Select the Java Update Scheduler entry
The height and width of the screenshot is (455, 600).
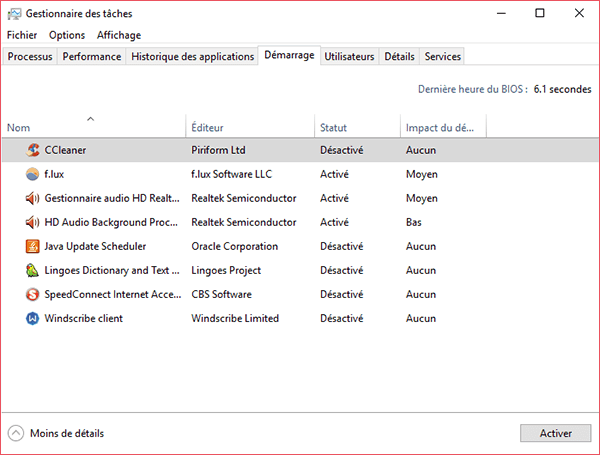(95, 246)
